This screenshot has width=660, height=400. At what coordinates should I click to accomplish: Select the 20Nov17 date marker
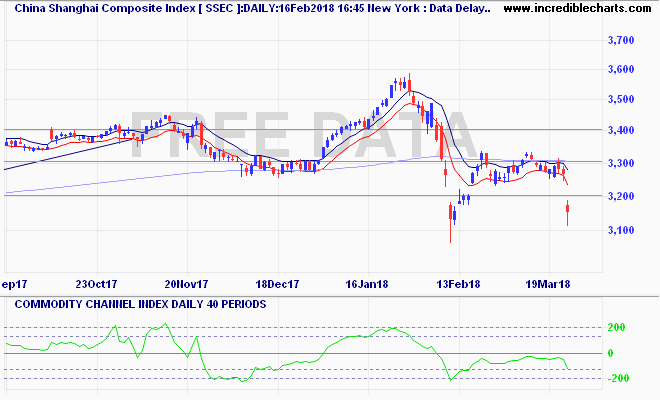click(185, 283)
